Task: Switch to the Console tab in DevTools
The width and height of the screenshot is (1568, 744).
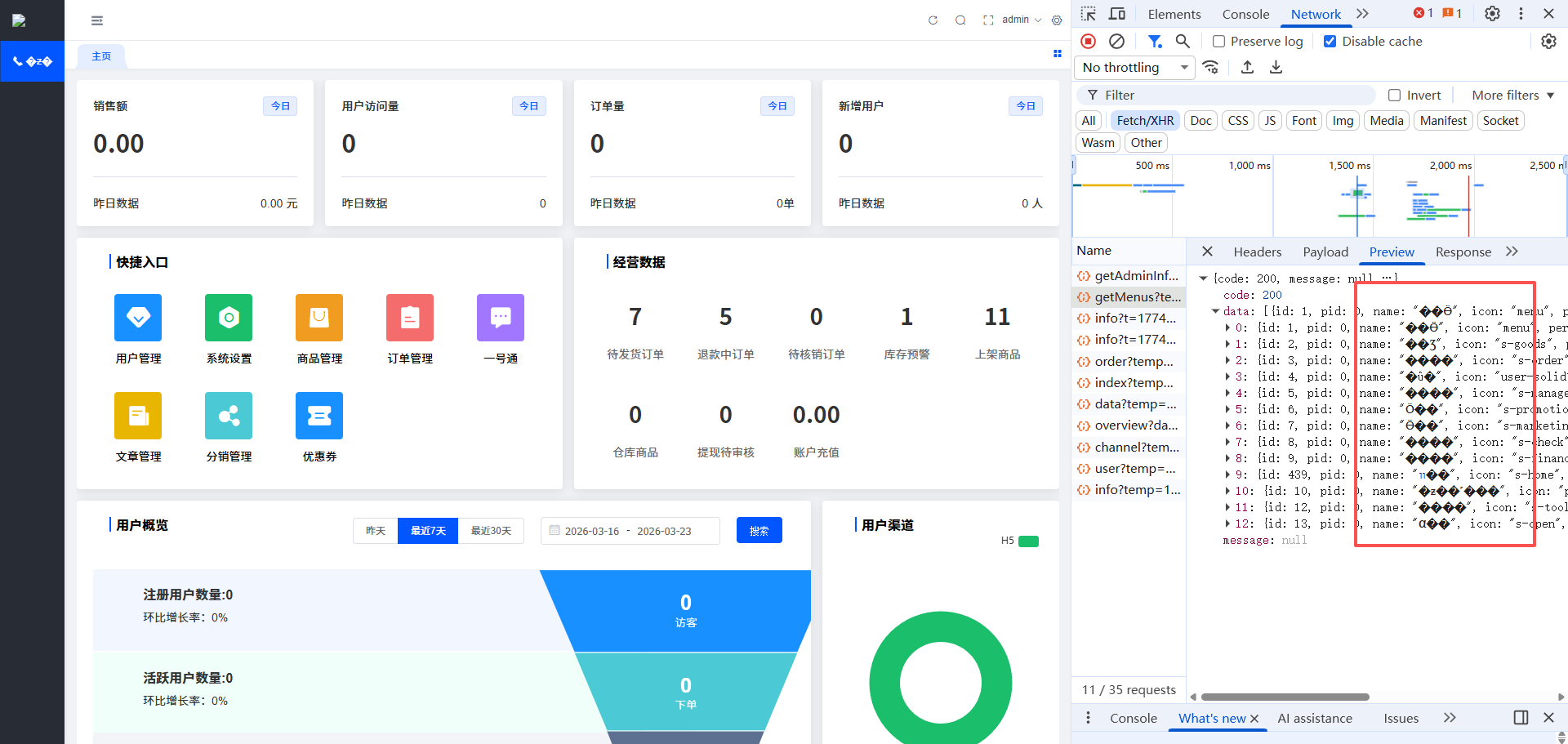Action: [x=1245, y=14]
